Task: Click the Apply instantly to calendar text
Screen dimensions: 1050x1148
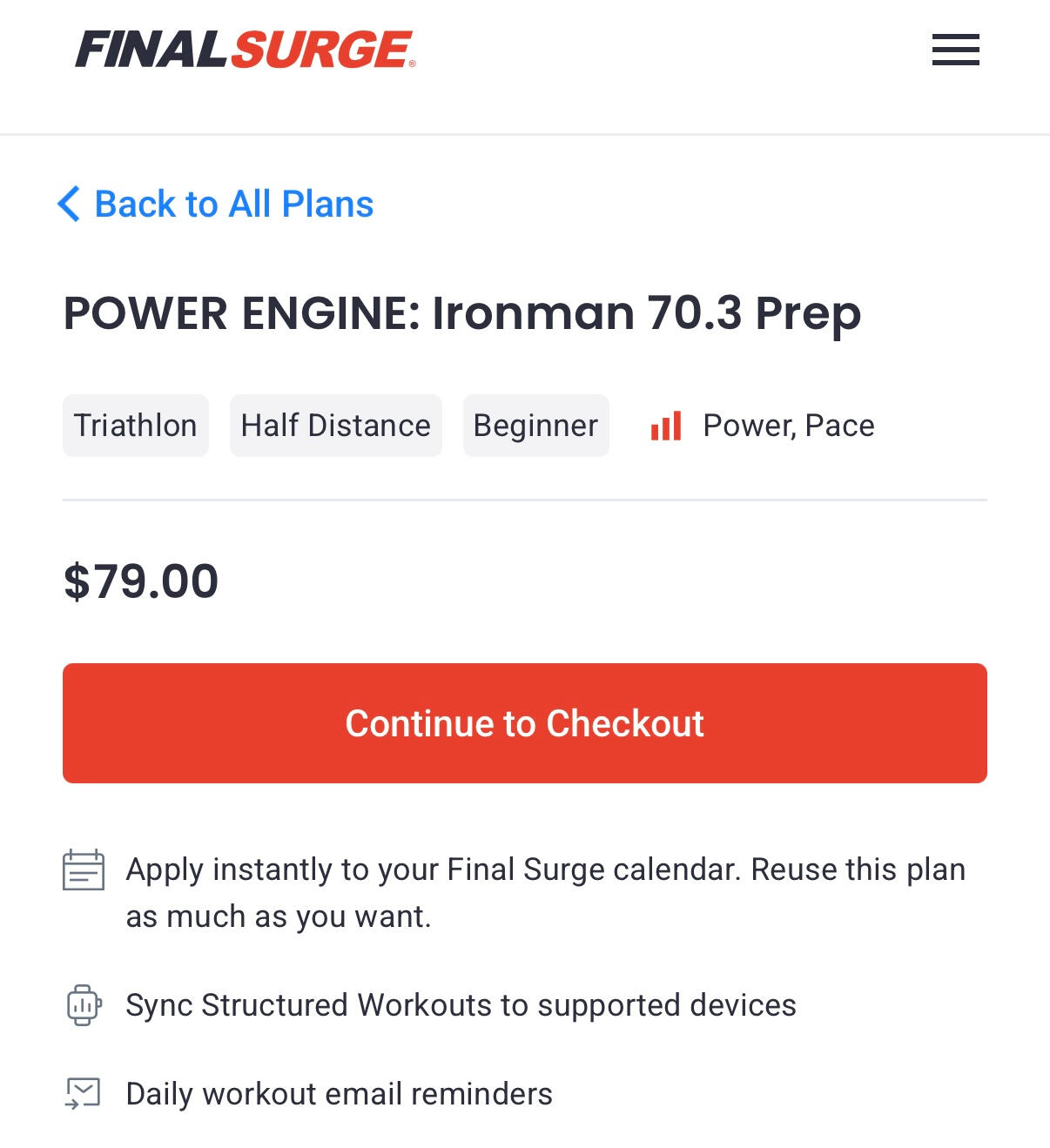Action: (545, 869)
